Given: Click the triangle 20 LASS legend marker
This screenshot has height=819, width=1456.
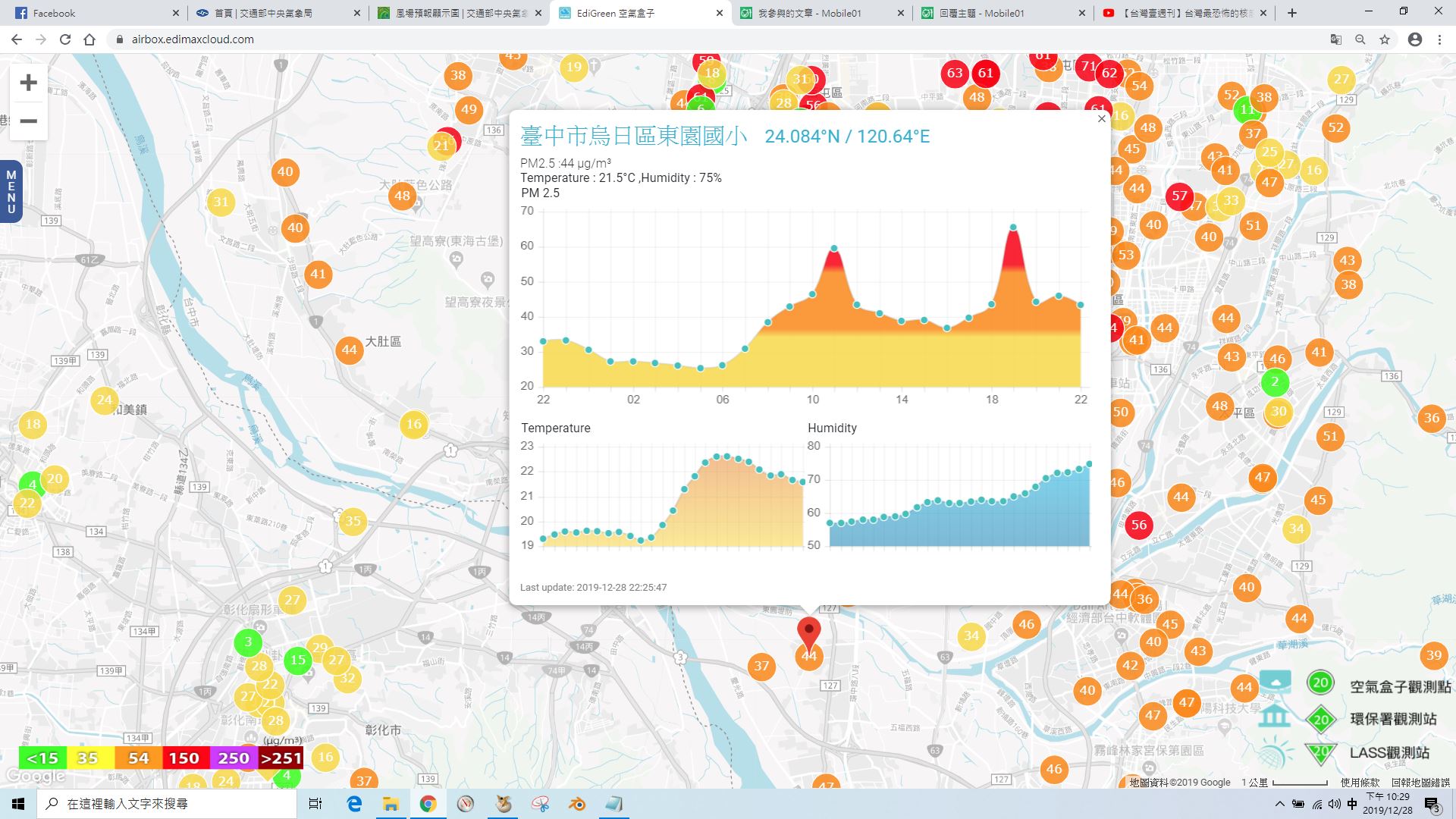Looking at the screenshot, I should (1320, 753).
